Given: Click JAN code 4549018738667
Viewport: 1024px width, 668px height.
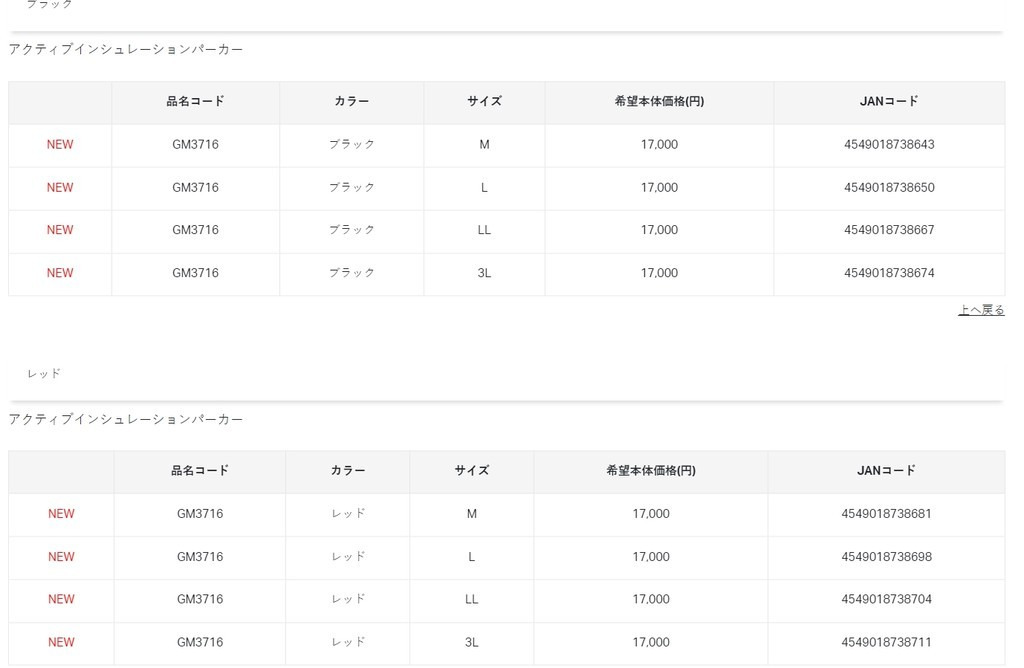Looking at the screenshot, I should tap(888, 230).
